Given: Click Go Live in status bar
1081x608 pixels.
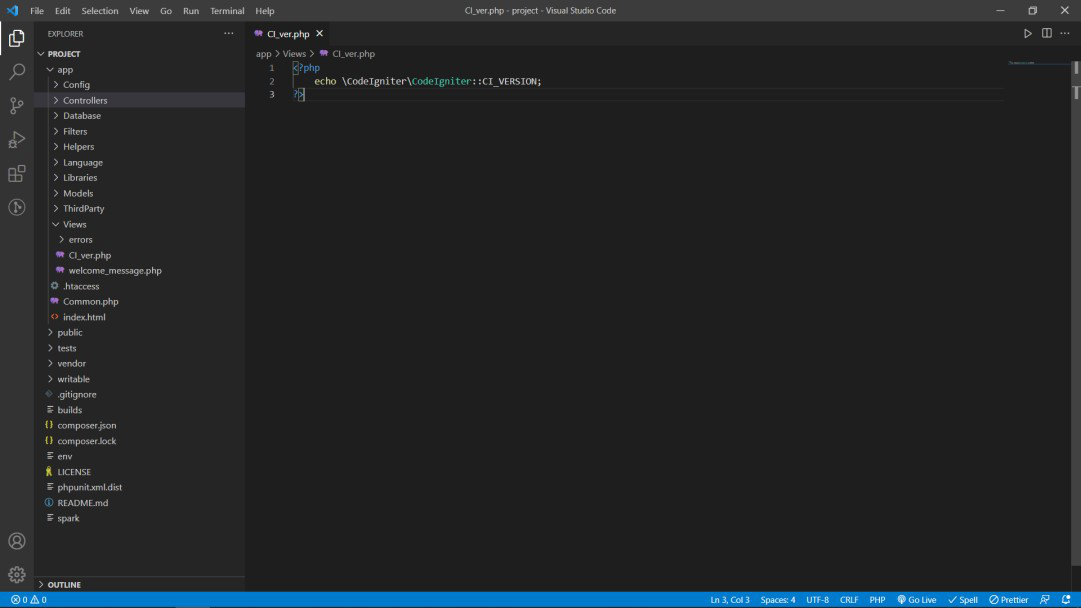Looking at the screenshot, I should click(x=916, y=600).
